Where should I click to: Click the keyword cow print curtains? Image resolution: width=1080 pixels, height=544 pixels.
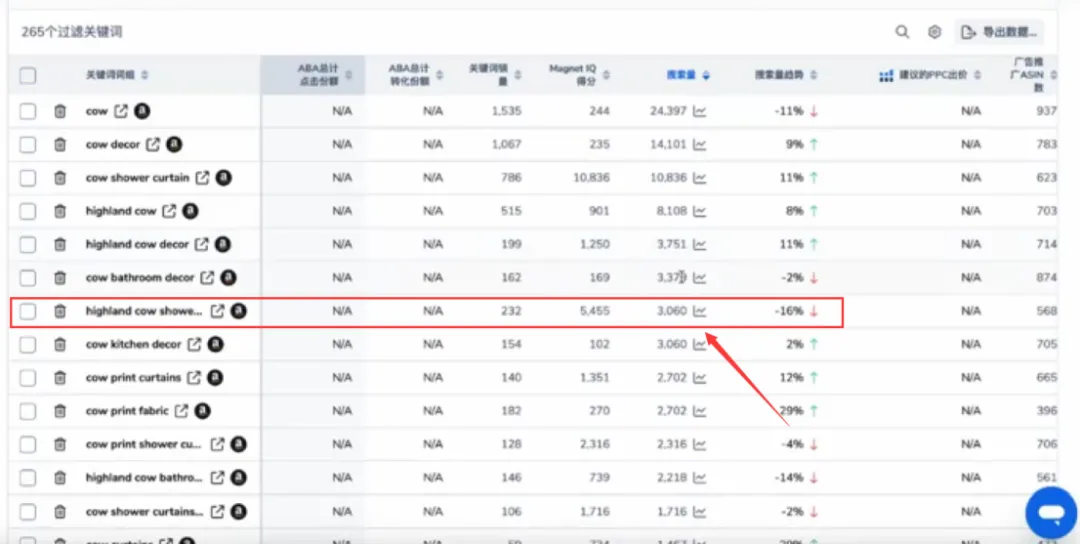tap(133, 377)
